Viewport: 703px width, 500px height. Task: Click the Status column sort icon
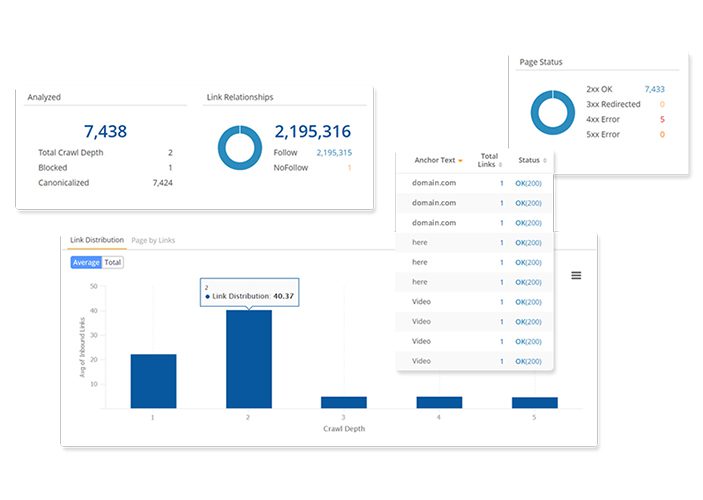pyautogui.click(x=546, y=161)
